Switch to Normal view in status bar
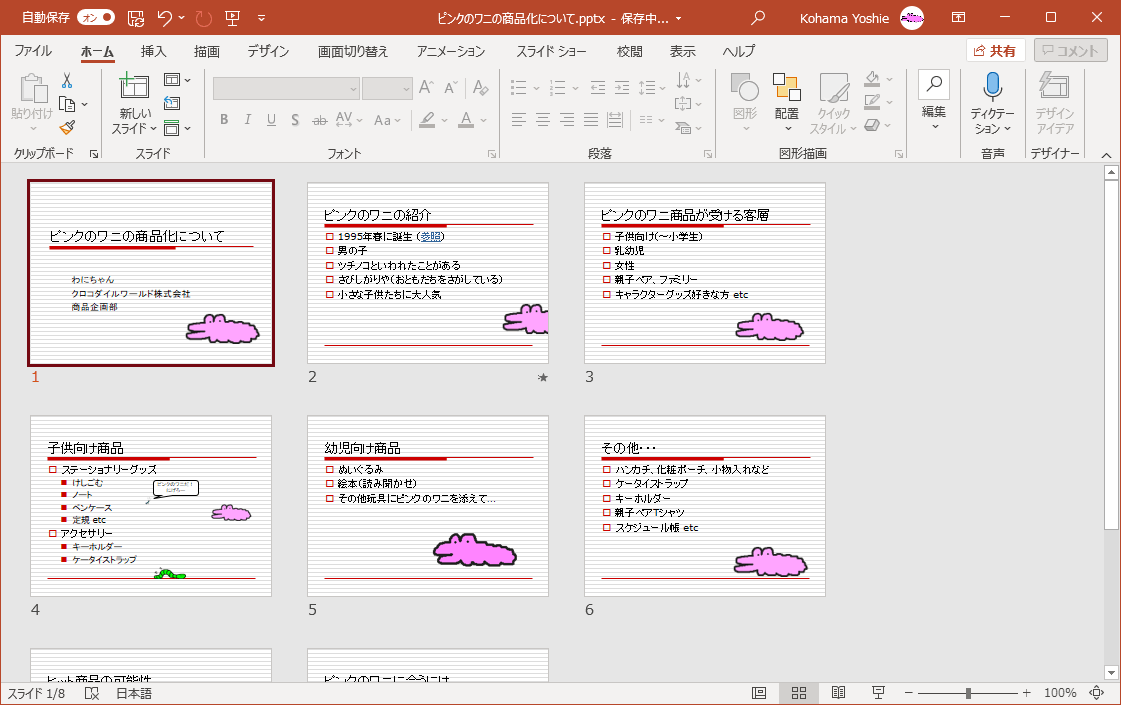This screenshot has width=1121, height=705. click(759, 693)
